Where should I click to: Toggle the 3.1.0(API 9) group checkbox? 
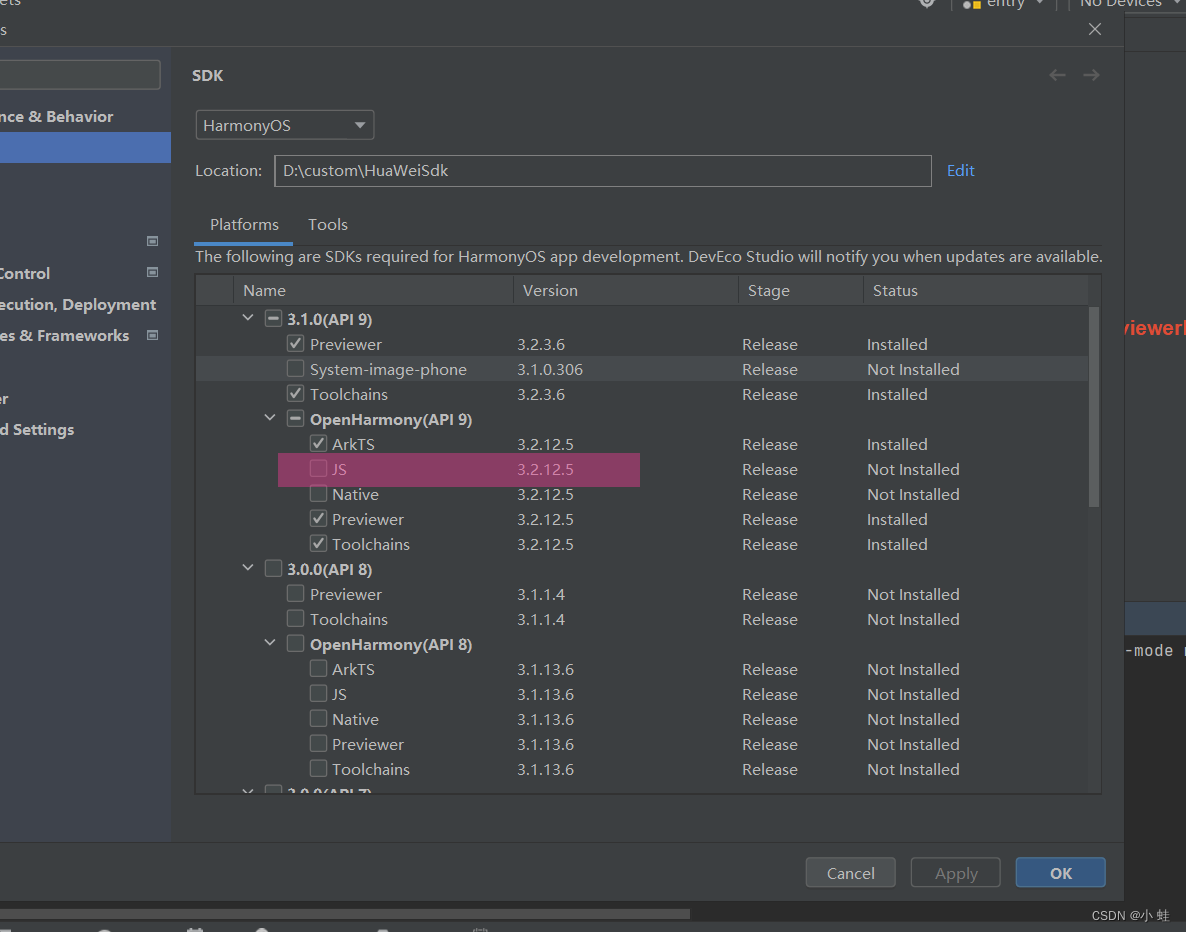click(273, 318)
